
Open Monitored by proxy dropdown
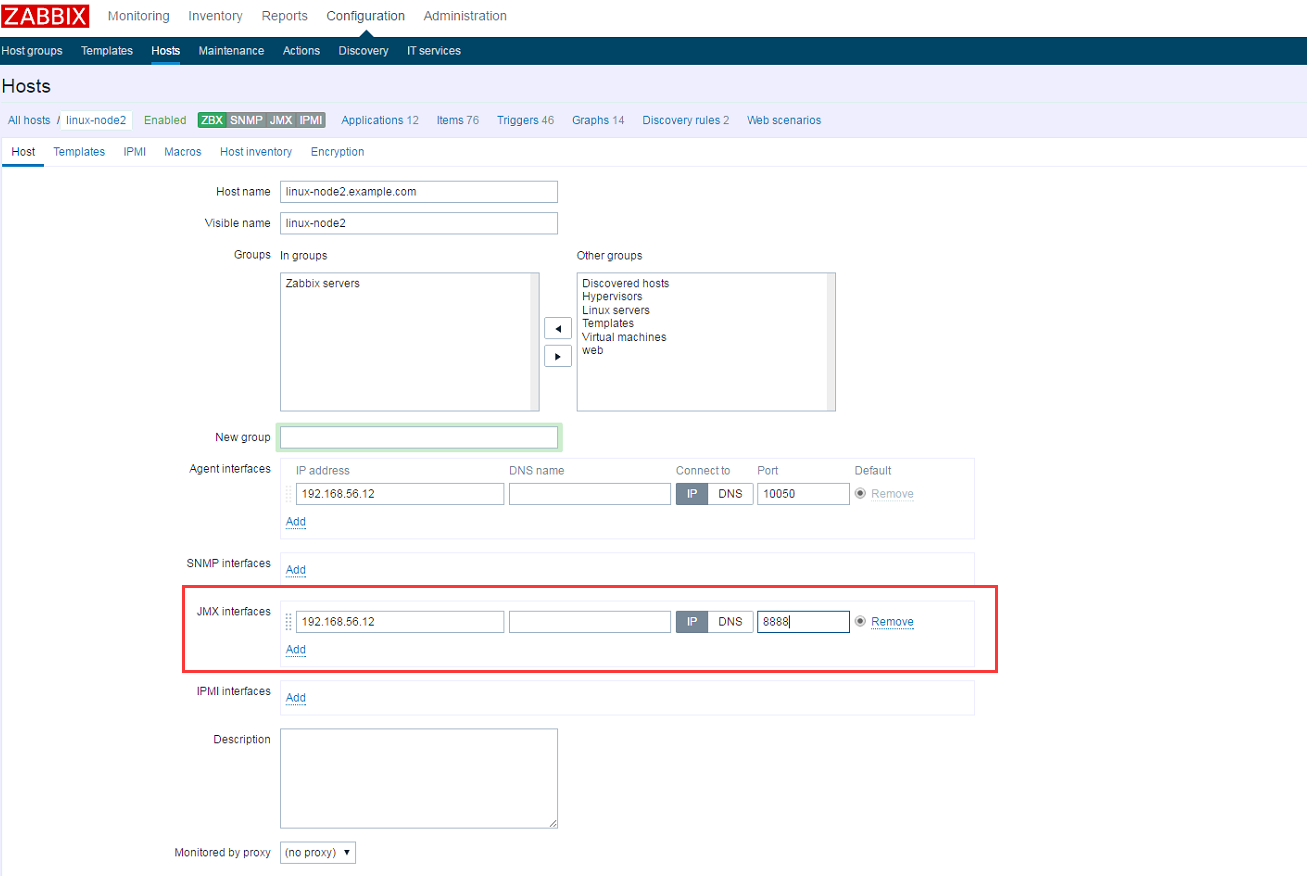coord(318,853)
